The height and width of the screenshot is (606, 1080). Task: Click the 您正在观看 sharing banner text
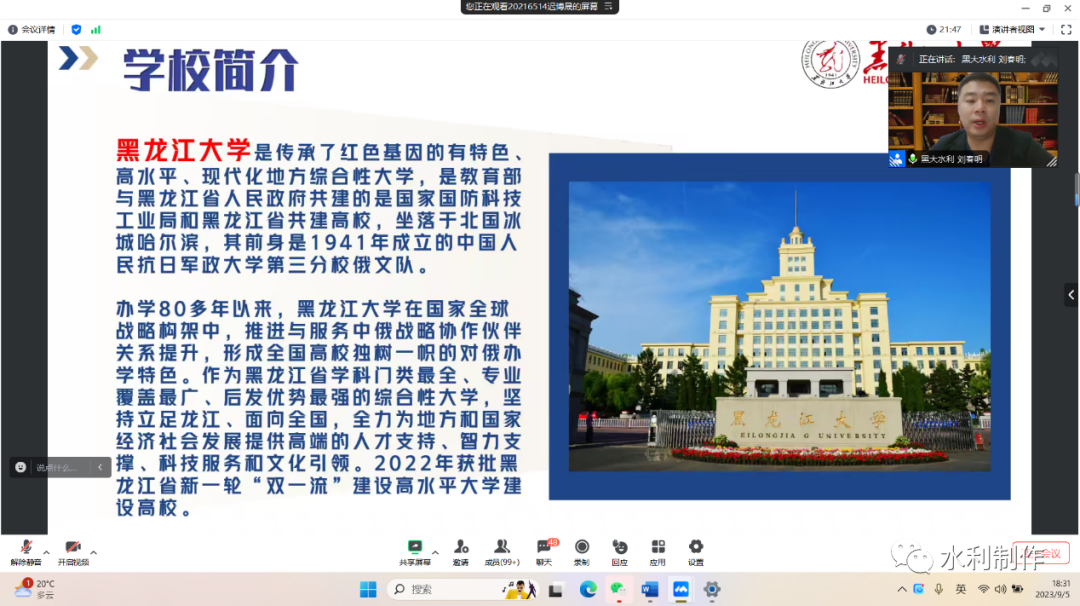coord(531,6)
